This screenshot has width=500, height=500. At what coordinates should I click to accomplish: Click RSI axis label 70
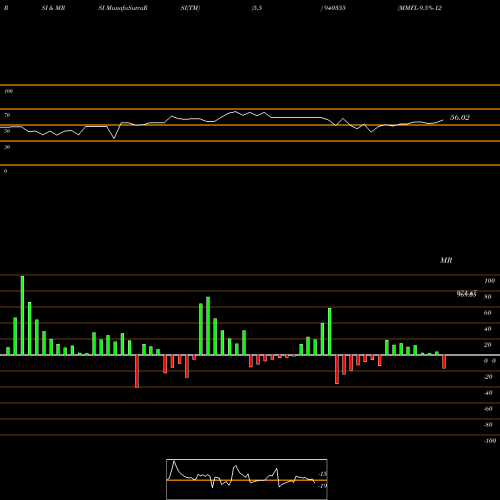pyautogui.click(x=7, y=115)
